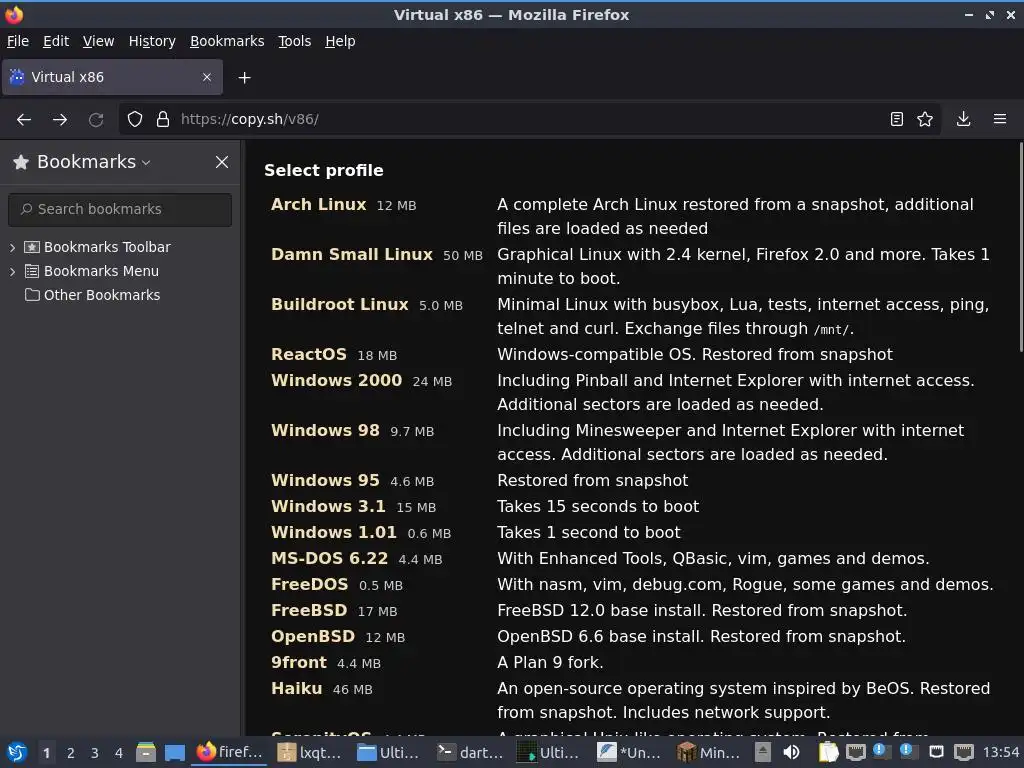
Task: Select the Virtual x86 tab
Action: 112,77
